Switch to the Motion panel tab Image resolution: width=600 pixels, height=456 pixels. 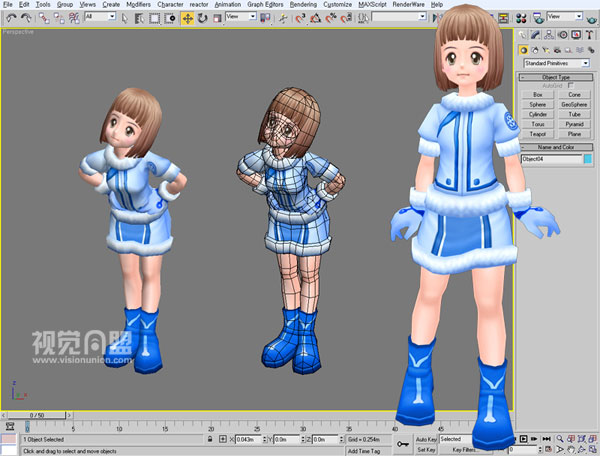562,35
